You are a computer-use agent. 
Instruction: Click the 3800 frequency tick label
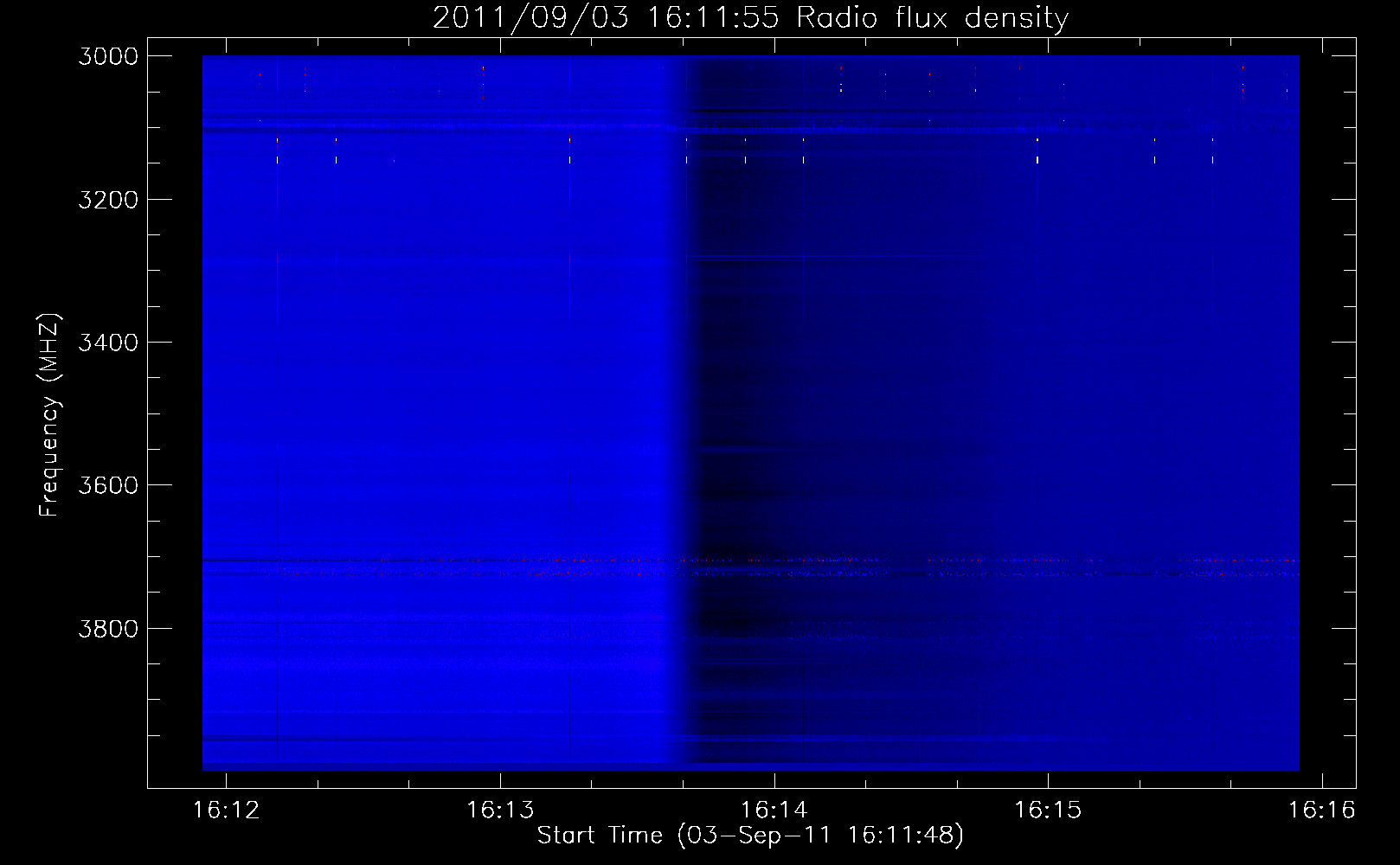108,629
